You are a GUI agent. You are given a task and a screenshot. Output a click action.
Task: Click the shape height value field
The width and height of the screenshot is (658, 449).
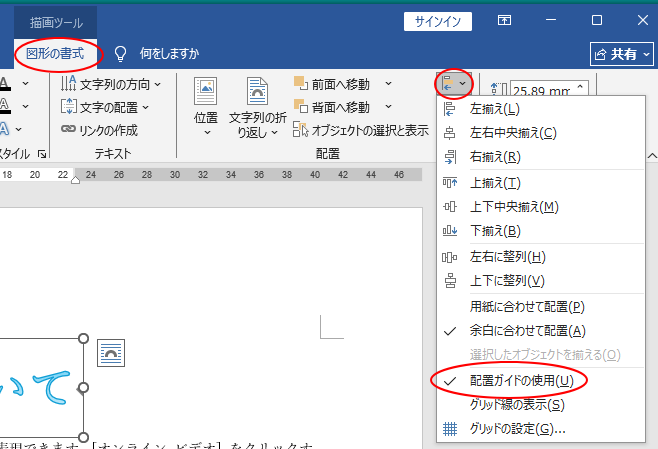click(x=542, y=89)
